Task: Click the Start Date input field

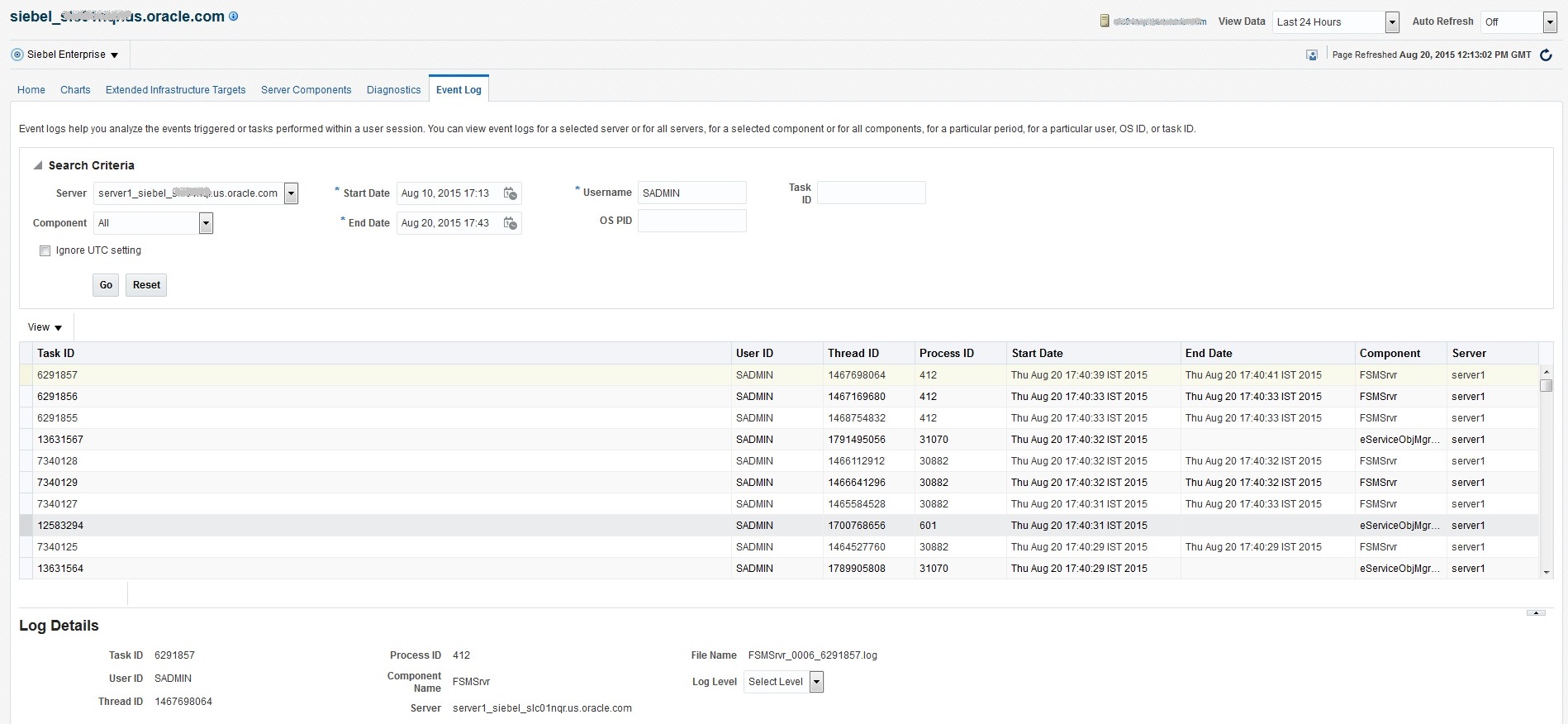Action: point(449,193)
